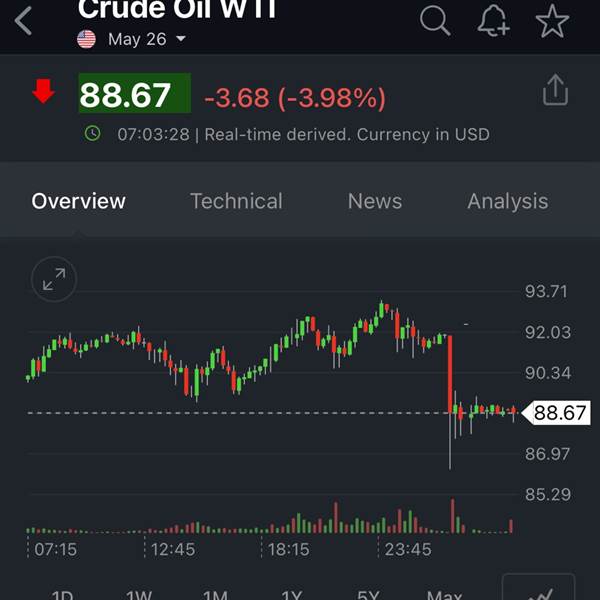Image resolution: width=600 pixels, height=600 pixels.
Task: Tap the back arrow icon
Action: [x=24, y=20]
